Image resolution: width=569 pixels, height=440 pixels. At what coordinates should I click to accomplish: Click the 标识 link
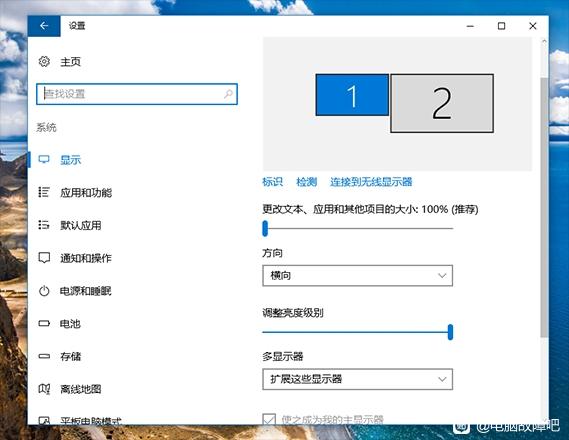pyautogui.click(x=272, y=182)
